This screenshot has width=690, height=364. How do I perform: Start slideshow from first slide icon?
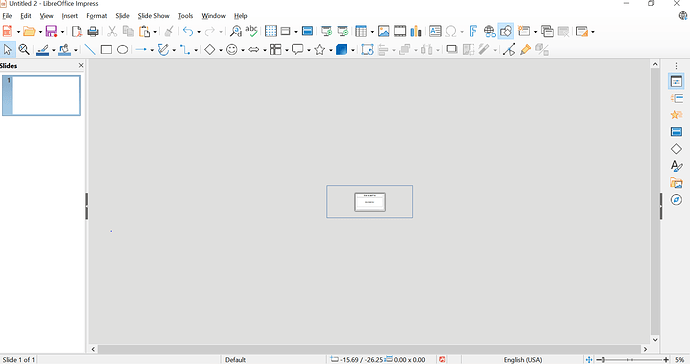click(326, 31)
